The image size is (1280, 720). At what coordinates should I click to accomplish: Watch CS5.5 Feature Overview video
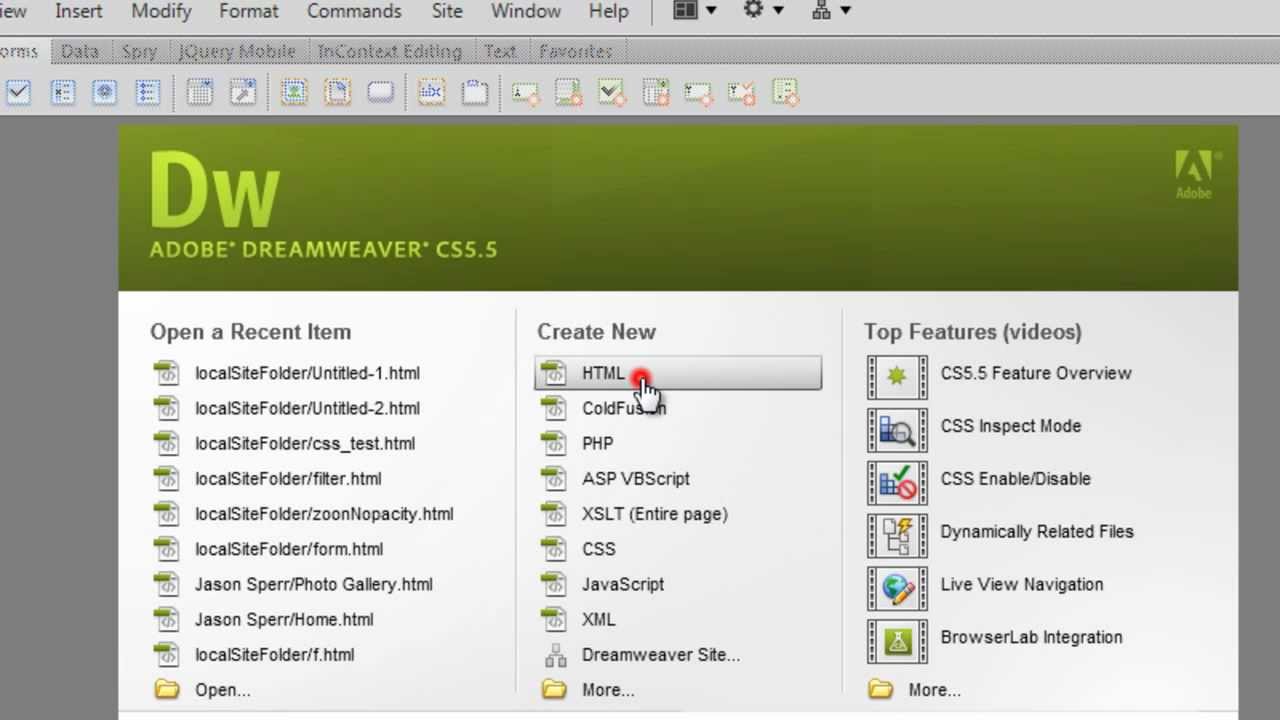coord(1036,373)
